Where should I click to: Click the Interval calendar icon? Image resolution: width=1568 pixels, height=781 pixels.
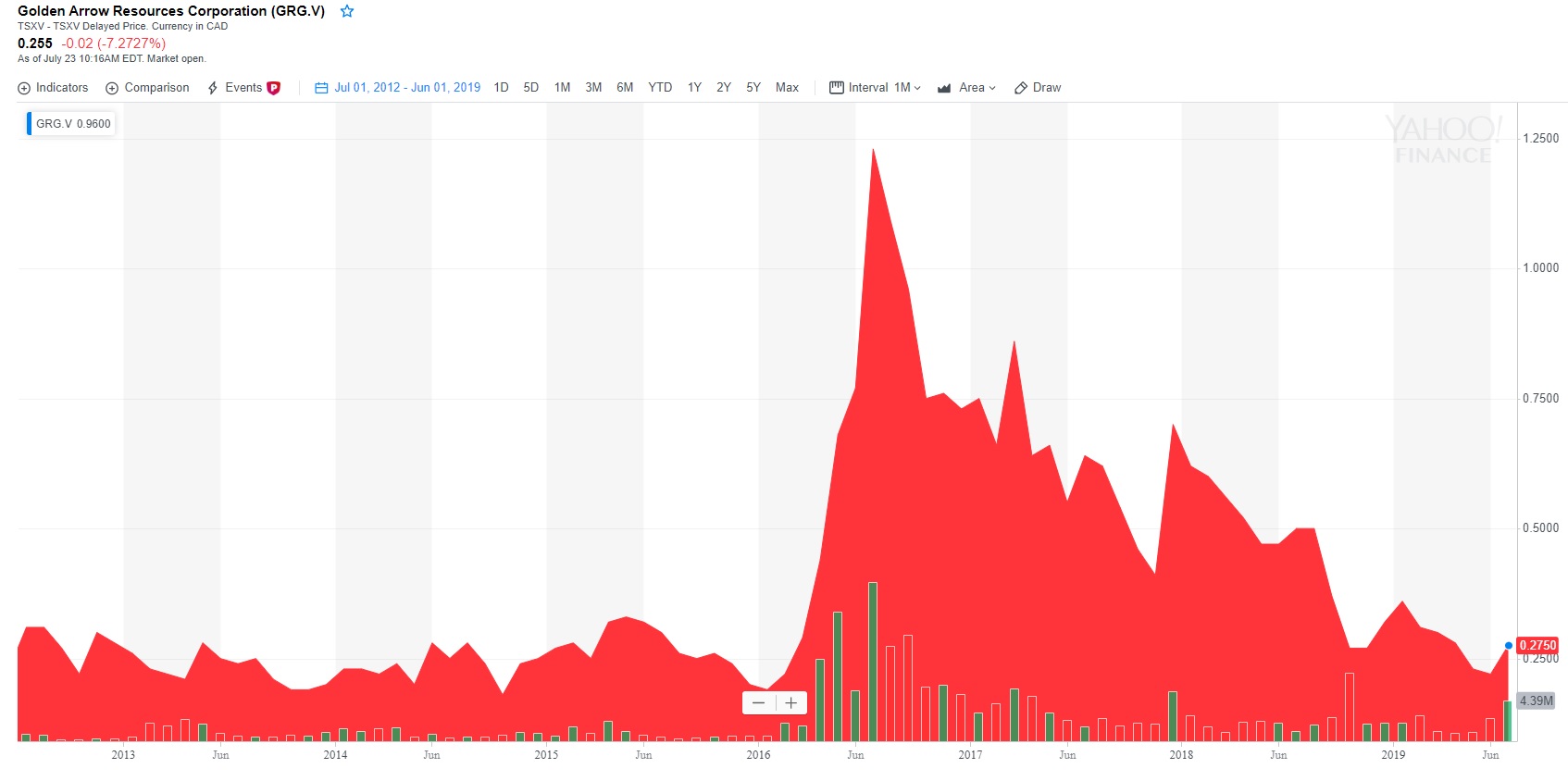pyautogui.click(x=837, y=88)
